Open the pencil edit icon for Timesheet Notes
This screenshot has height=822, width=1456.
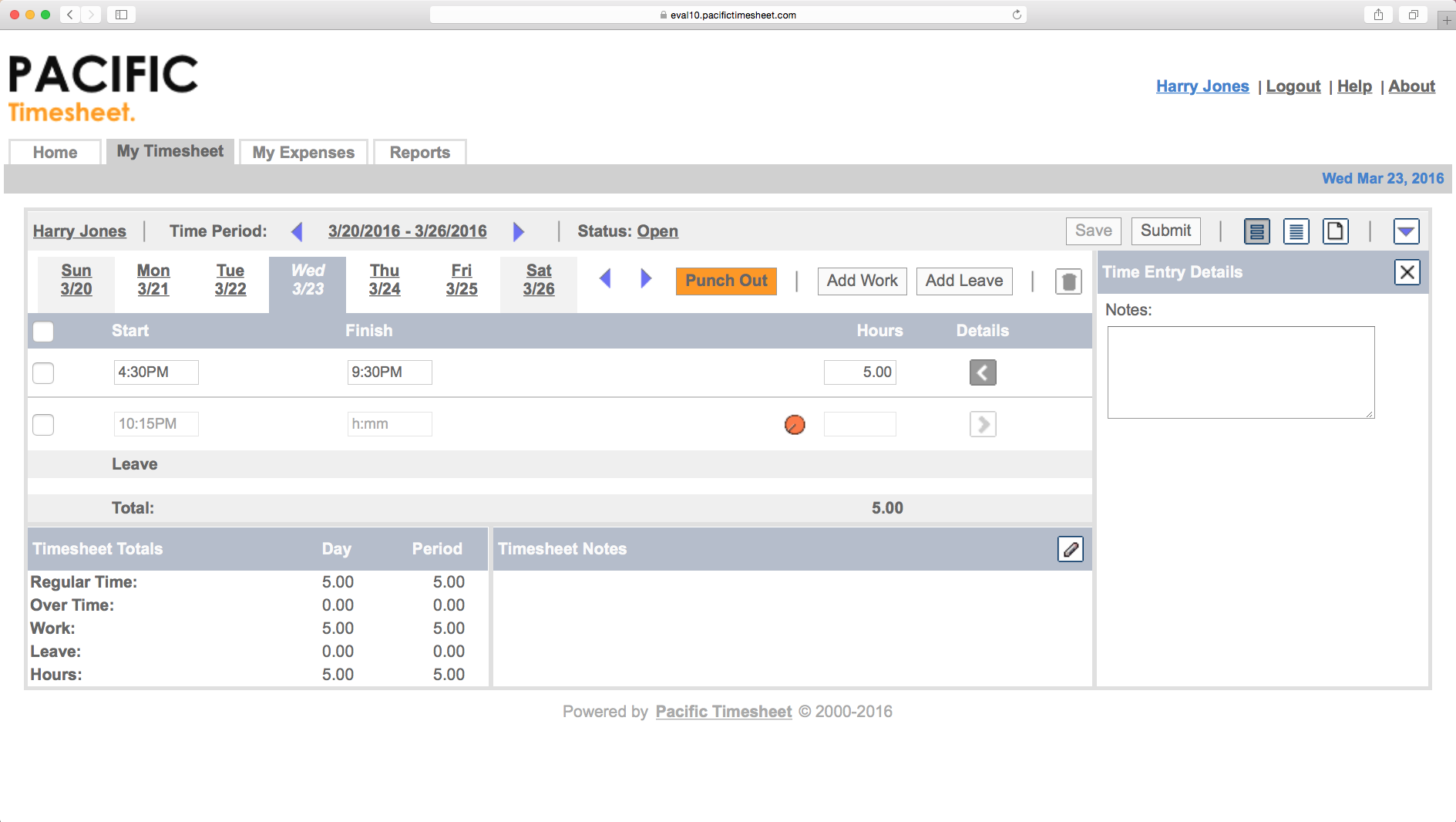(x=1071, y=548)
